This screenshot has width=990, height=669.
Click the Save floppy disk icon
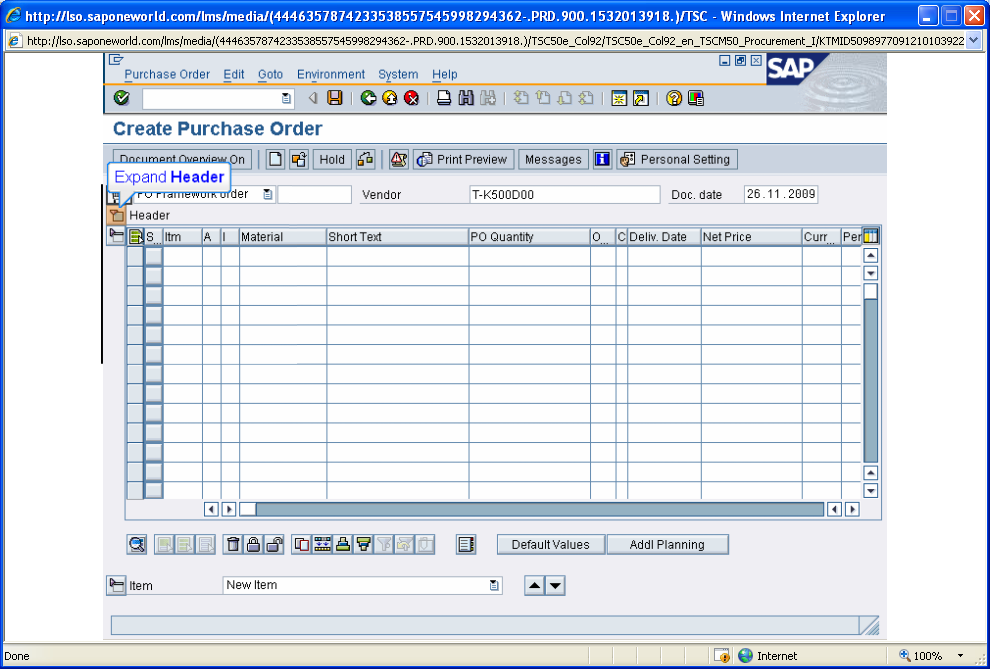335,98
